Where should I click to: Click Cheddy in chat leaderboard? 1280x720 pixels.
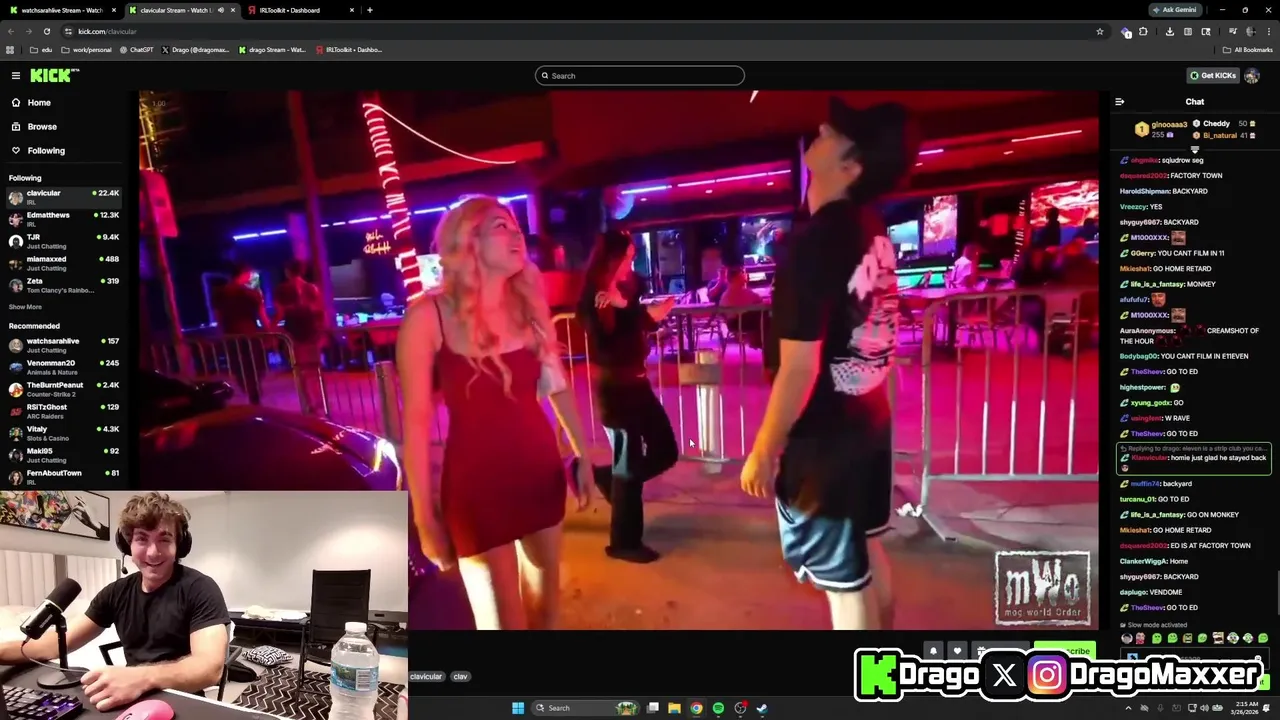coord(1224,124)
